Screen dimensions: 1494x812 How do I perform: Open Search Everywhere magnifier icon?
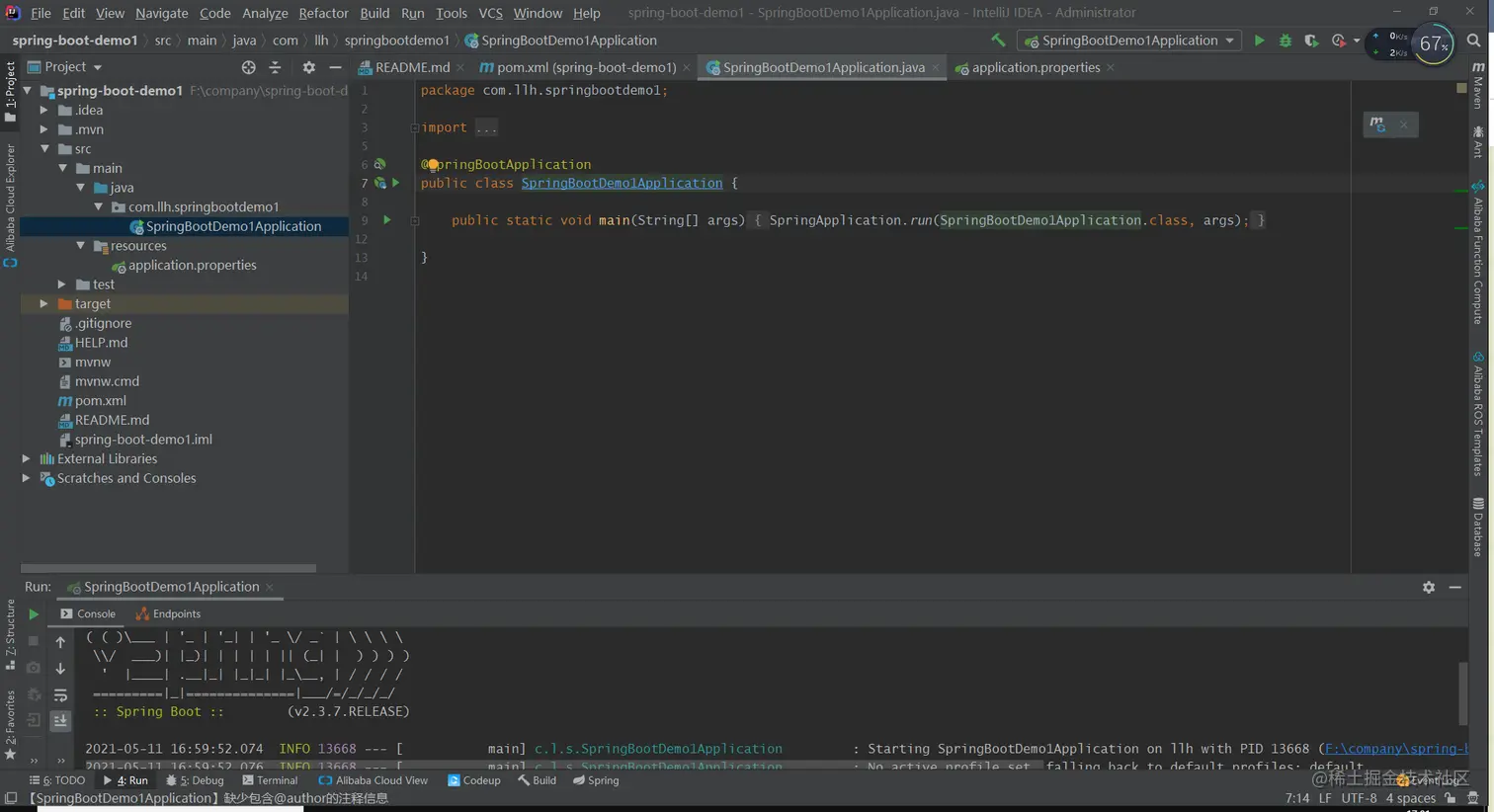[x=1473, y=41]
